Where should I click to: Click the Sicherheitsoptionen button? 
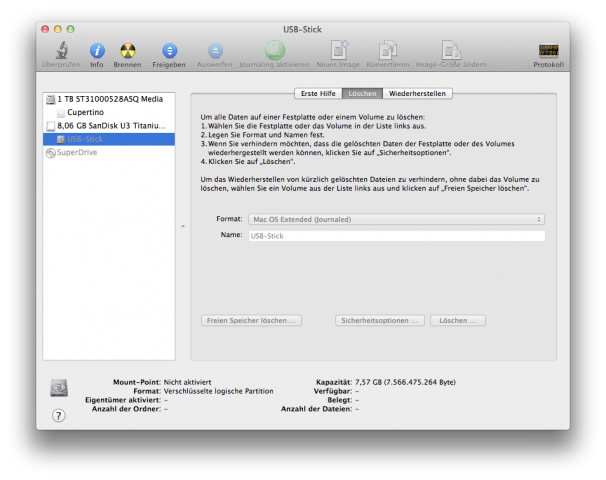point(380,321)
